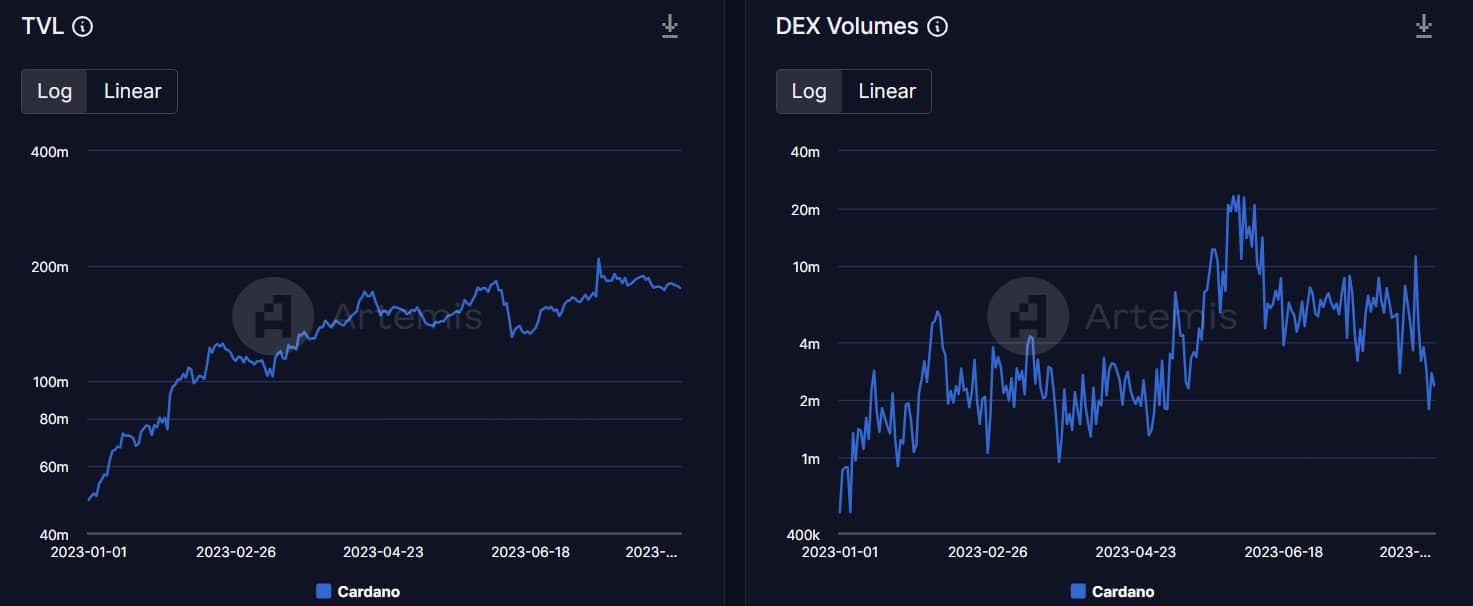Click the 4m axis label on DEX Volumes
Screen dimensions: 1473x606
tap(808, 344)
